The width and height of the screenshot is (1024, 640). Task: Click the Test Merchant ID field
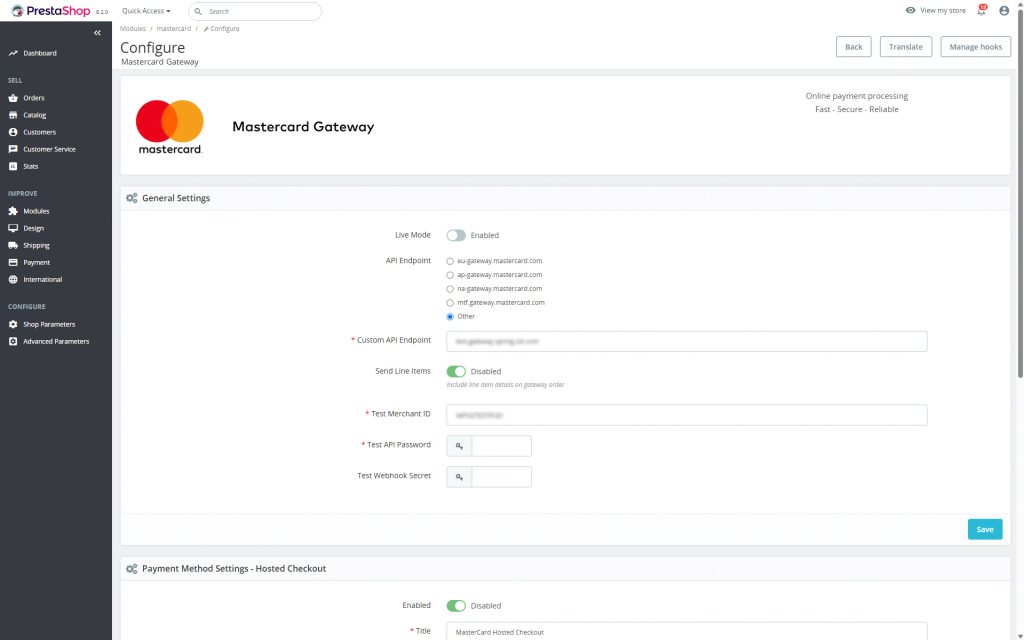click(686, 415)
